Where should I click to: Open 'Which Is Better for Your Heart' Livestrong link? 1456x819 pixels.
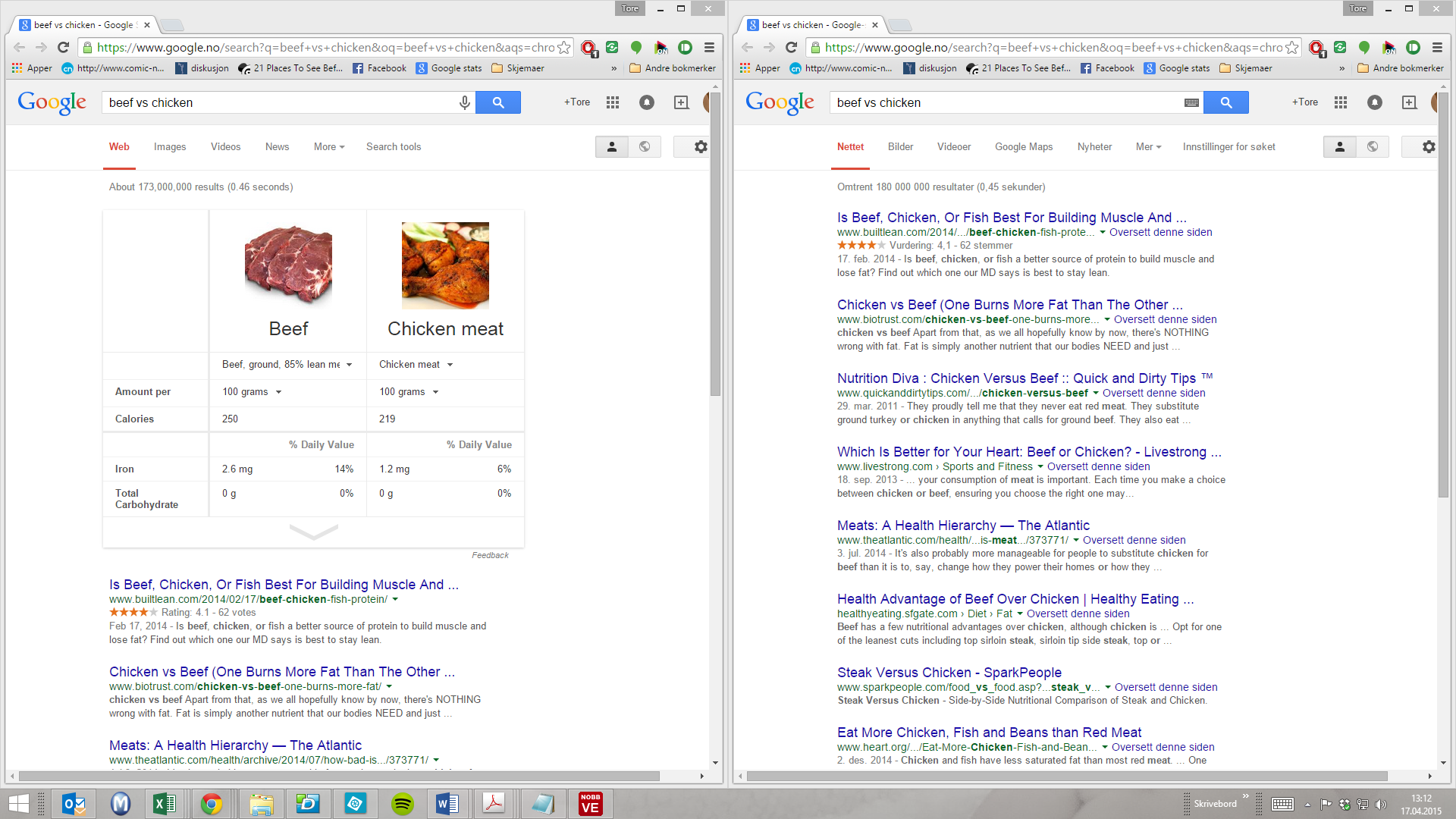[x=1029, y=452]
